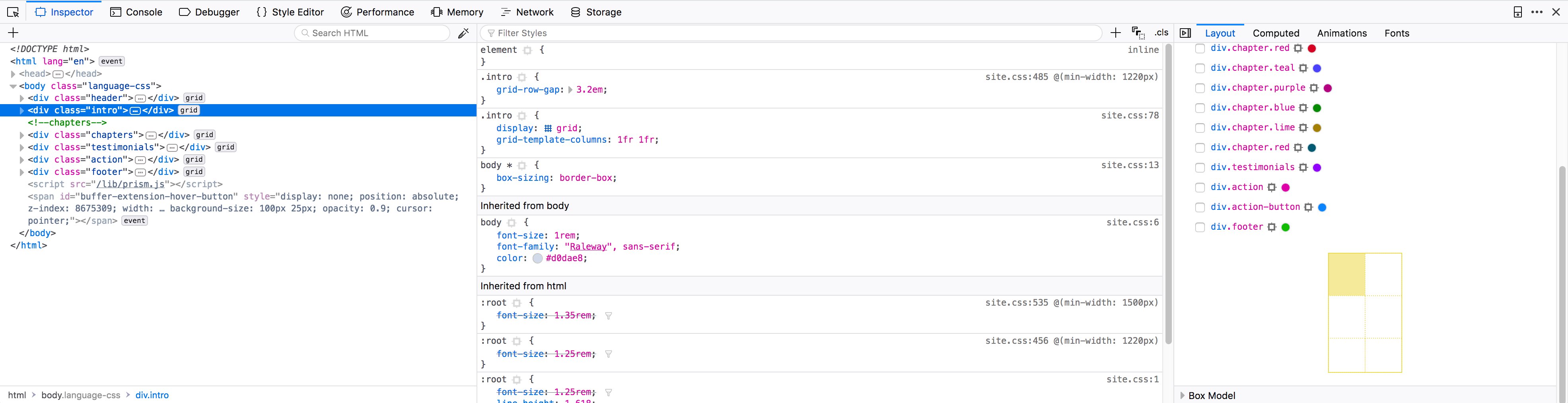Expand the selected intro div node
This screenshot has width=1568, height=403.
coord(21,110)
